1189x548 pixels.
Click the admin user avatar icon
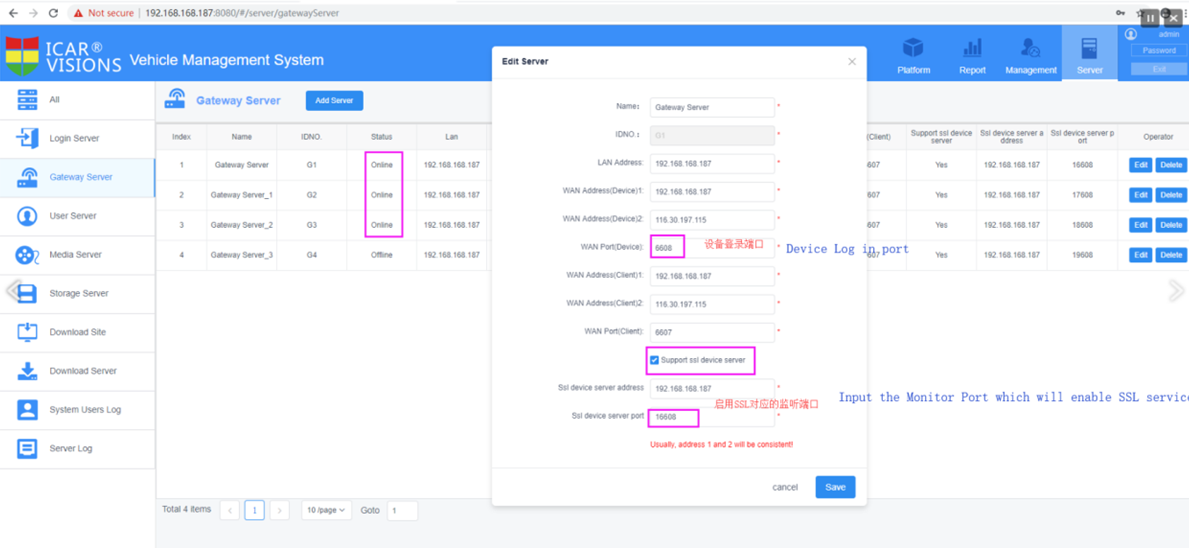(1131, 34)
